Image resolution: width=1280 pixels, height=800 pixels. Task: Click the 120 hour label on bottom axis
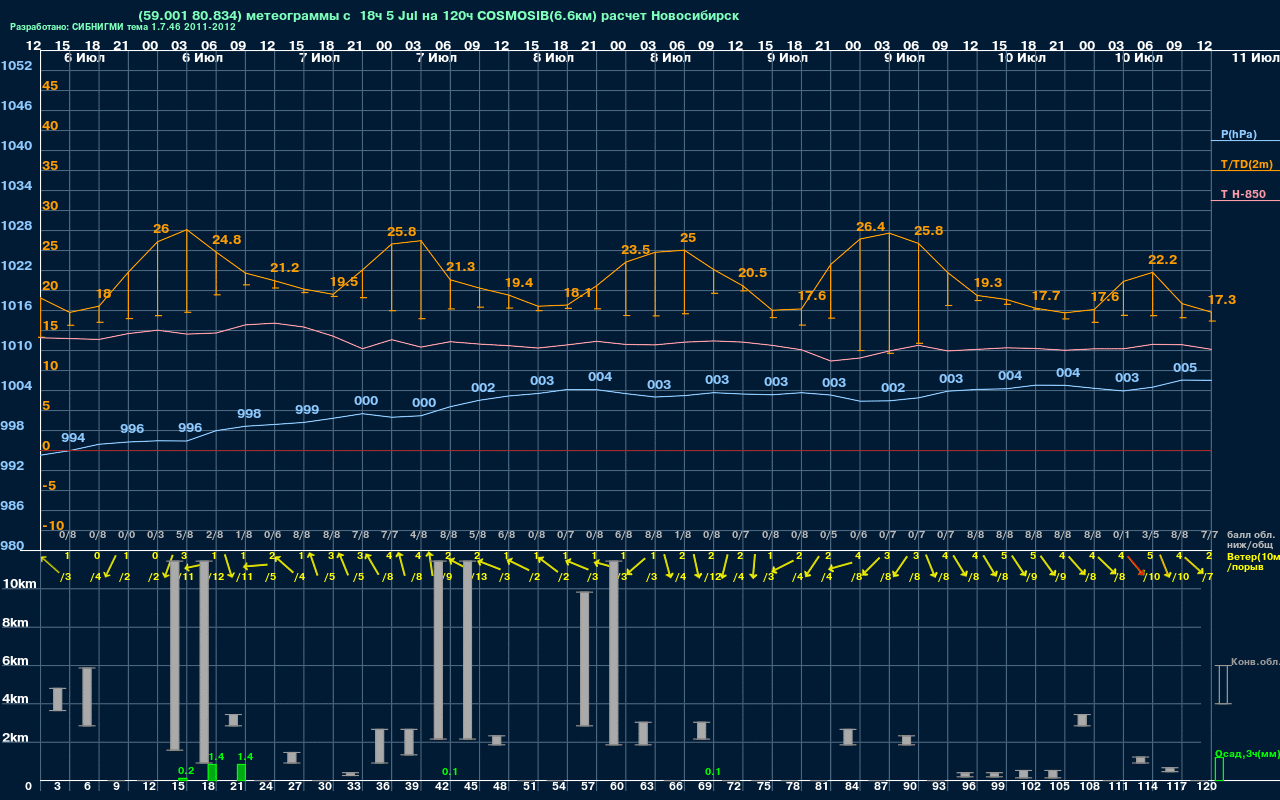[1207, 787]
